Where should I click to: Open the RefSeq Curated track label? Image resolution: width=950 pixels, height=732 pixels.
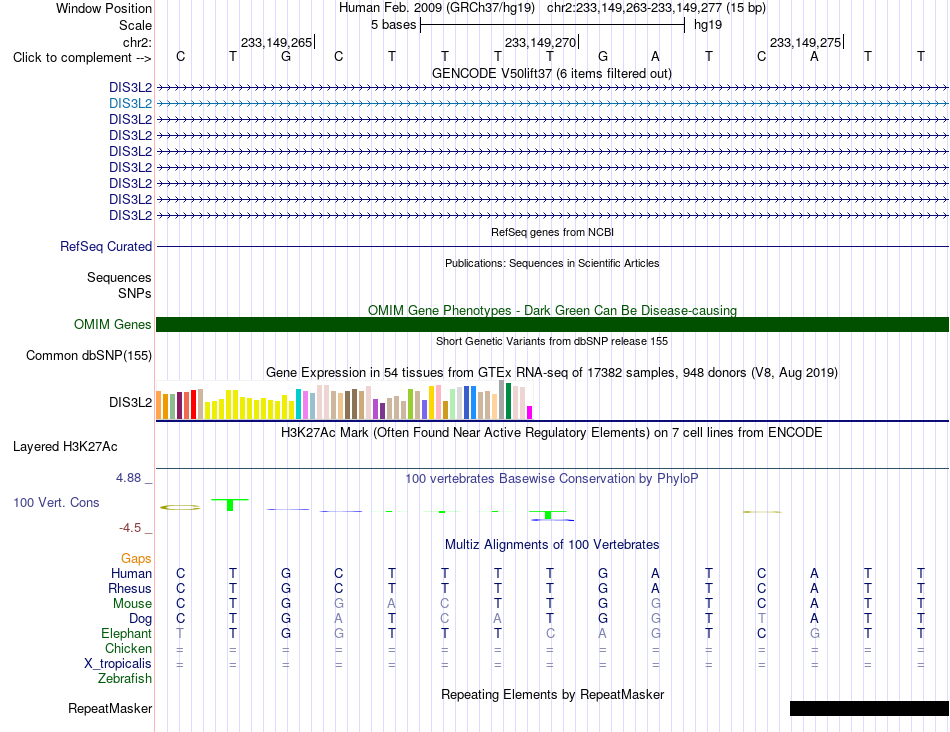click(x=106, y=247)
